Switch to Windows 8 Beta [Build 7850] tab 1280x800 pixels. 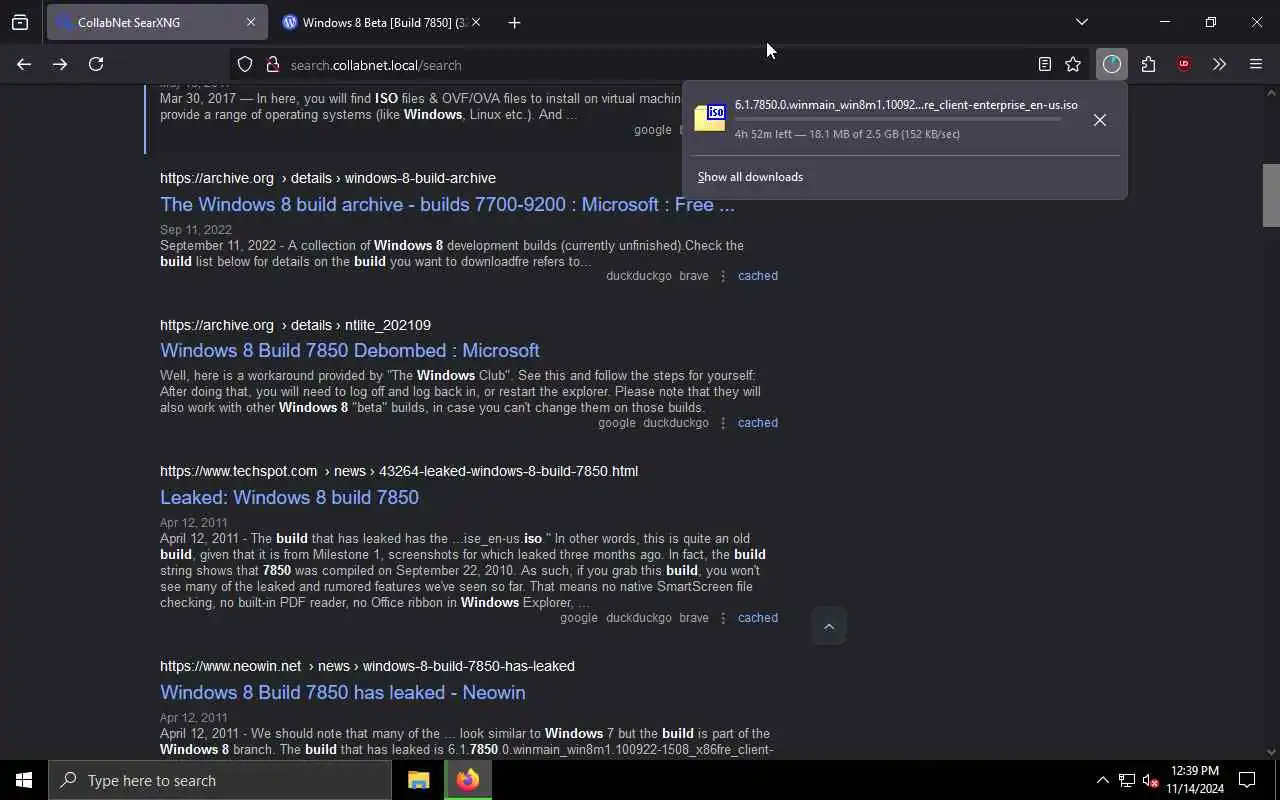click(x=381, y=22)
